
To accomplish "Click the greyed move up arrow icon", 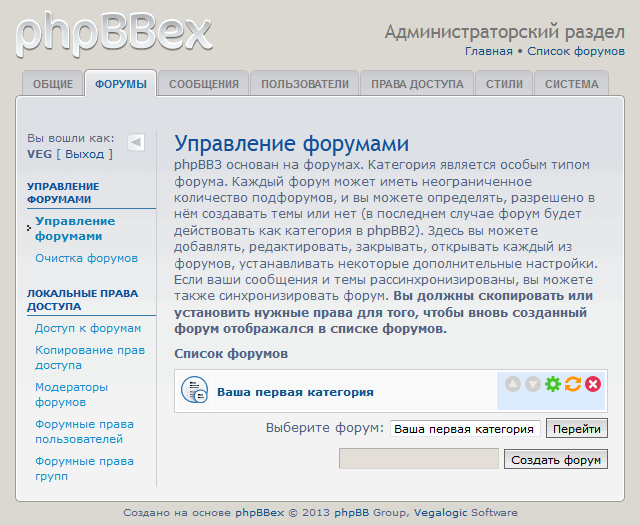I will point(513,384).
